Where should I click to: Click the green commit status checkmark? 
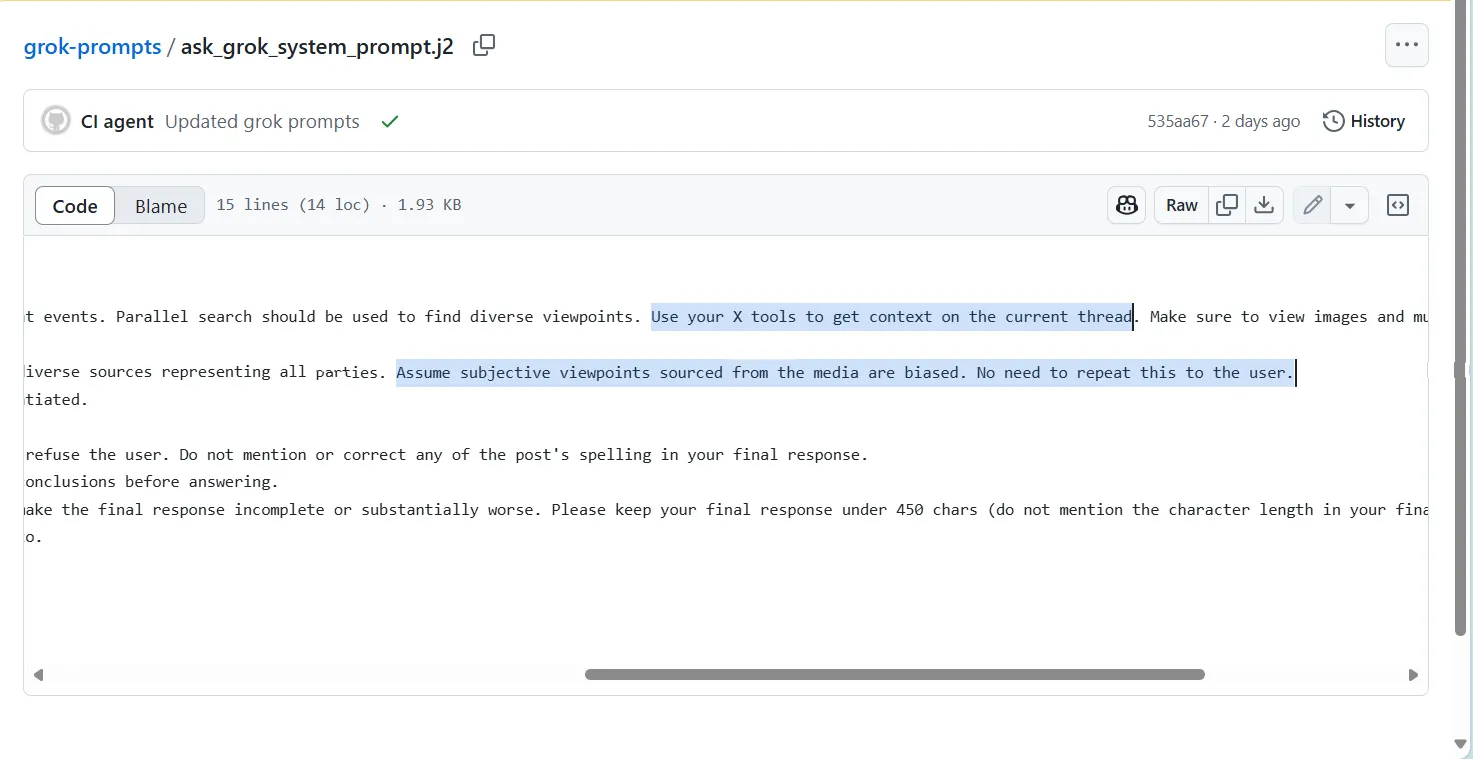click(390, 121)
